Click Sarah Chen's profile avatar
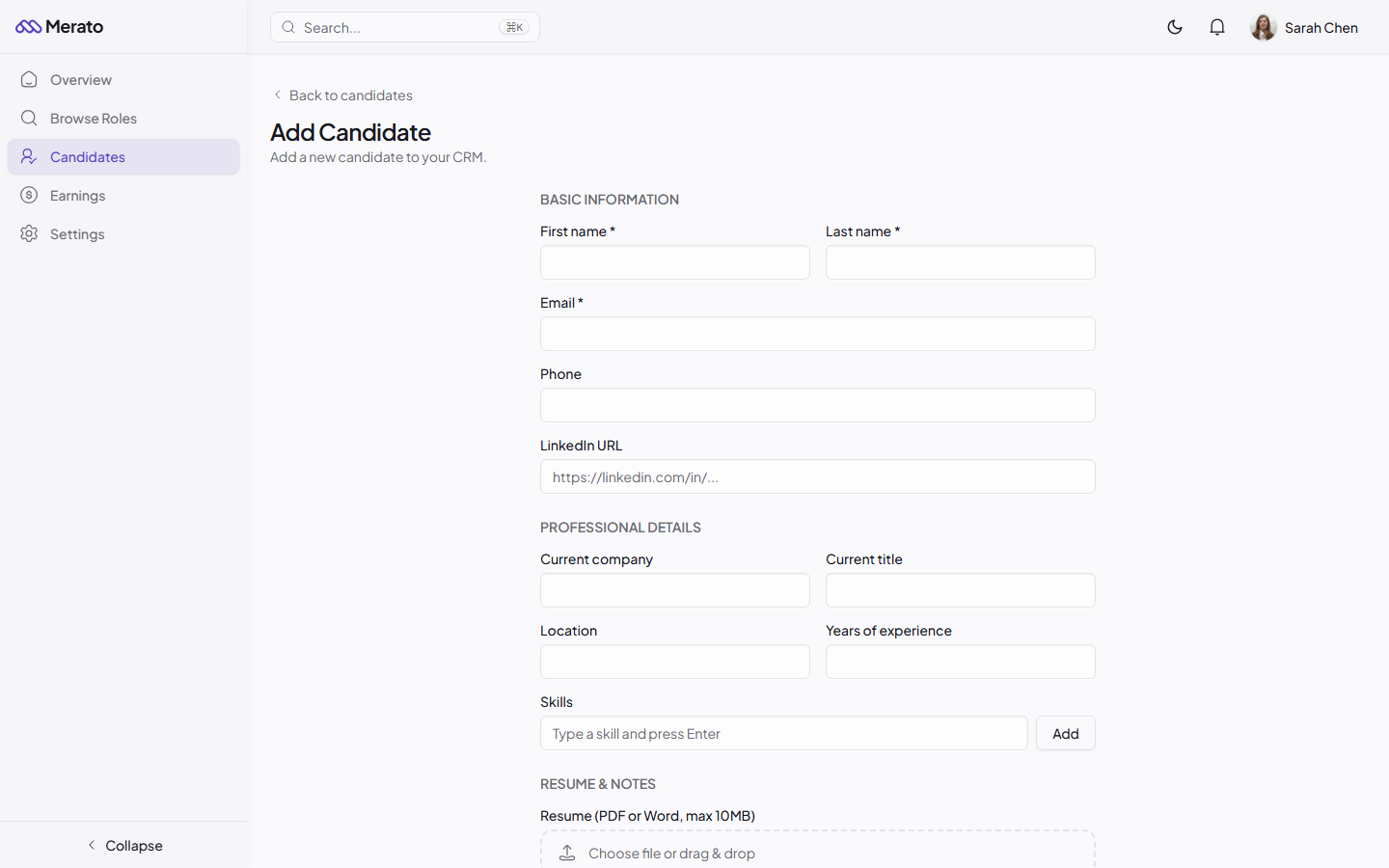1389x868 pixels. click(x=1264, y=27)
